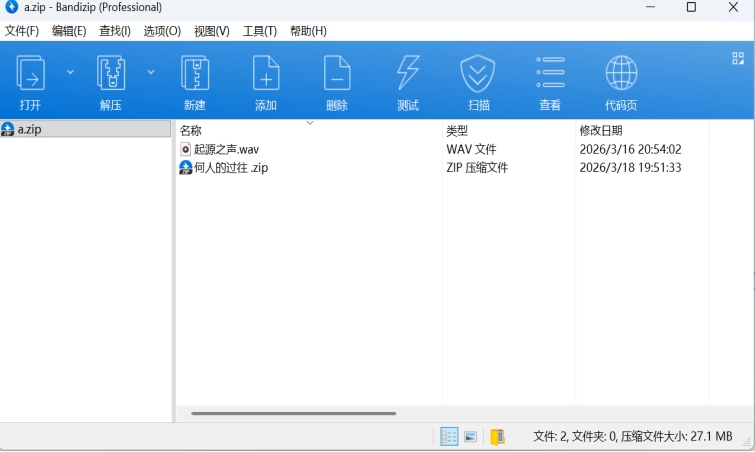Viewport: 755px width, 452px height.
Task: Open the 工具(T) menu
Action: tap(260, 31)
